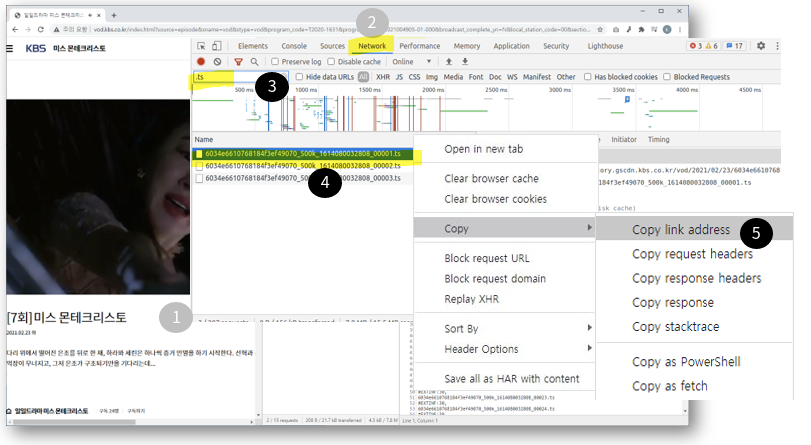Bookmark this page with the star
The width and height of the screenshot is (811, 445).
[x=600, y=29]
